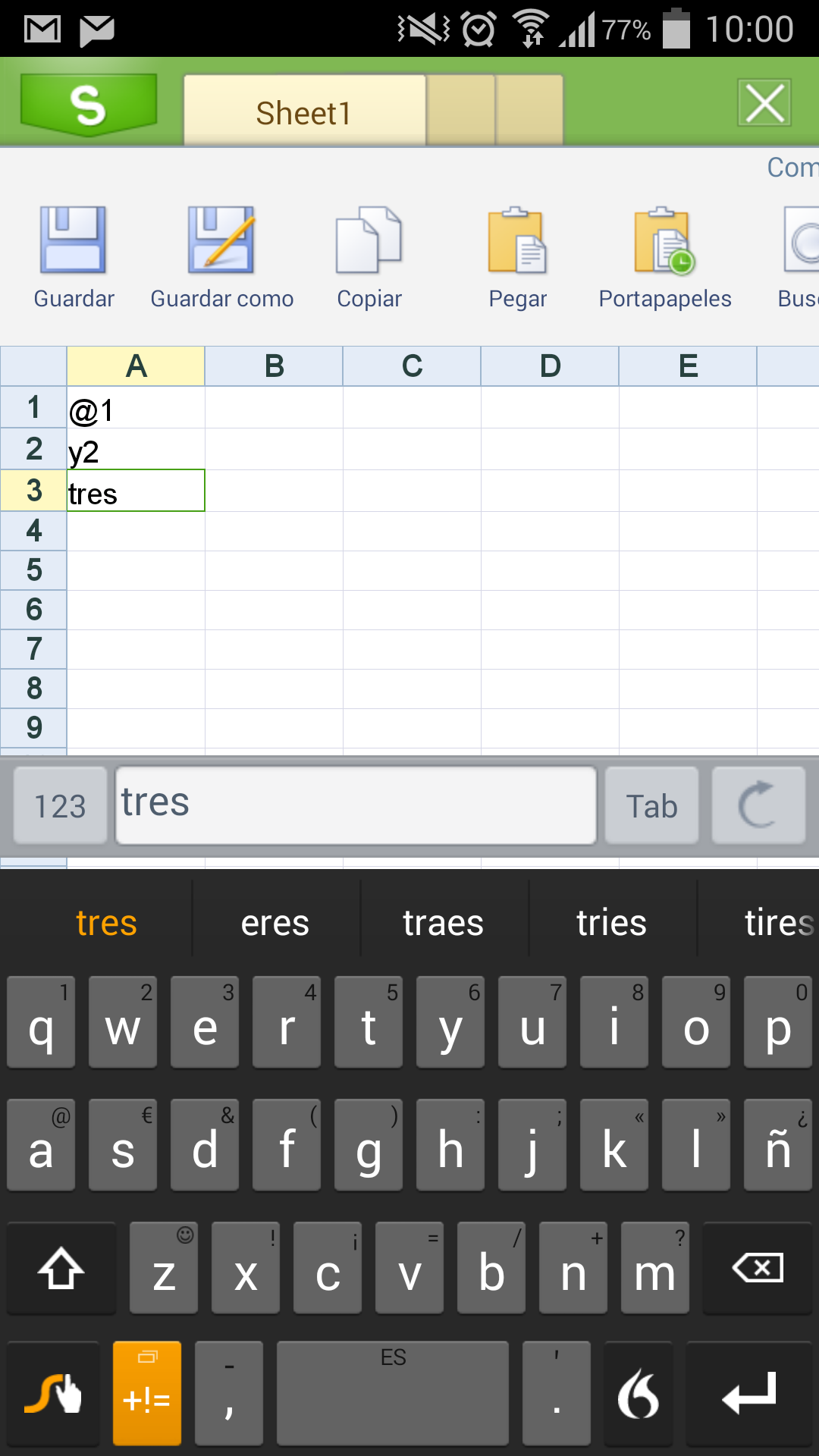This screenshot has height=1456, width=819.
Task: Switch to the 123 numeric keypad
Action: tap(61, 805)
